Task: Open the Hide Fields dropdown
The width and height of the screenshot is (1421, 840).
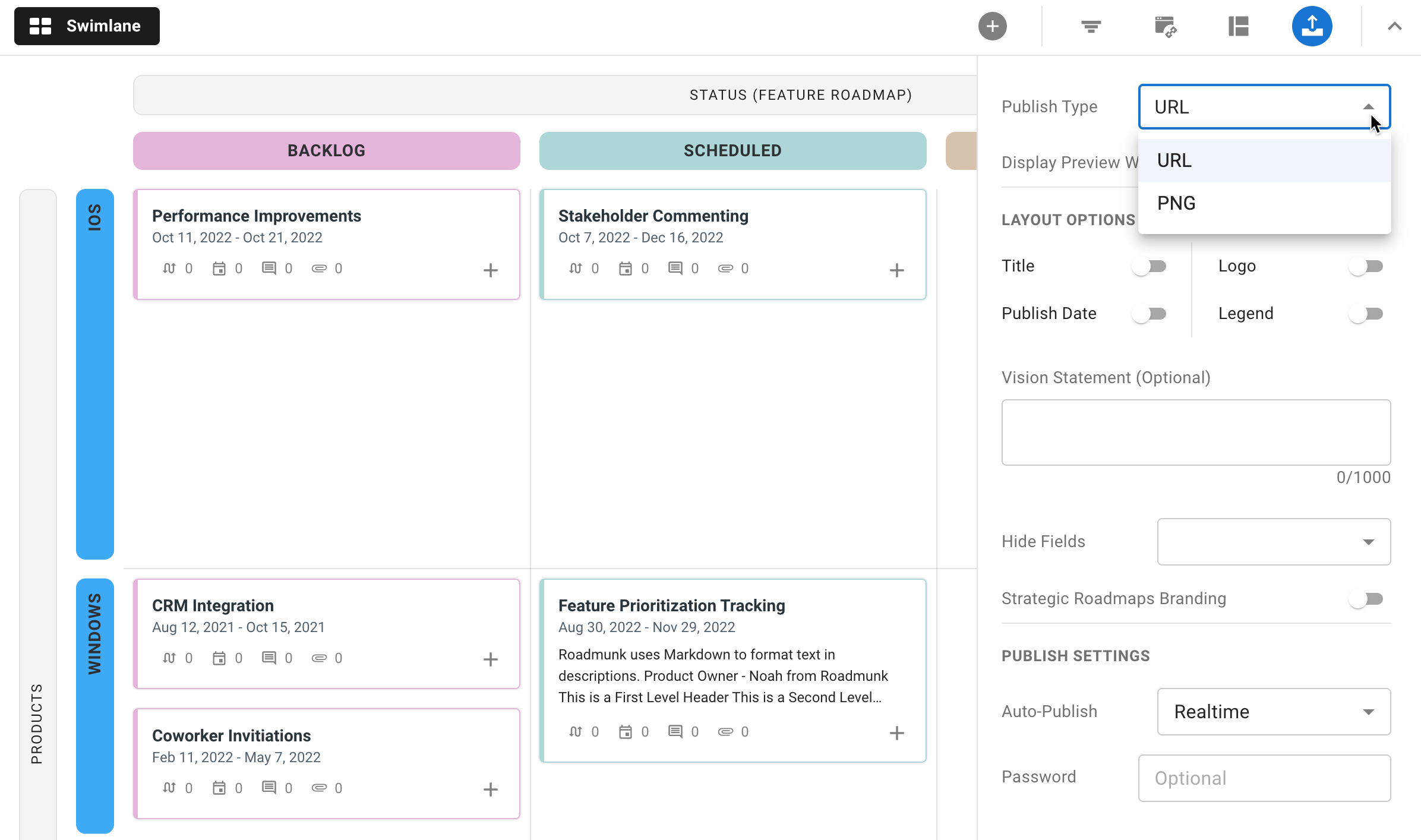Action: pyautogui.click(x=1273, y=541)
